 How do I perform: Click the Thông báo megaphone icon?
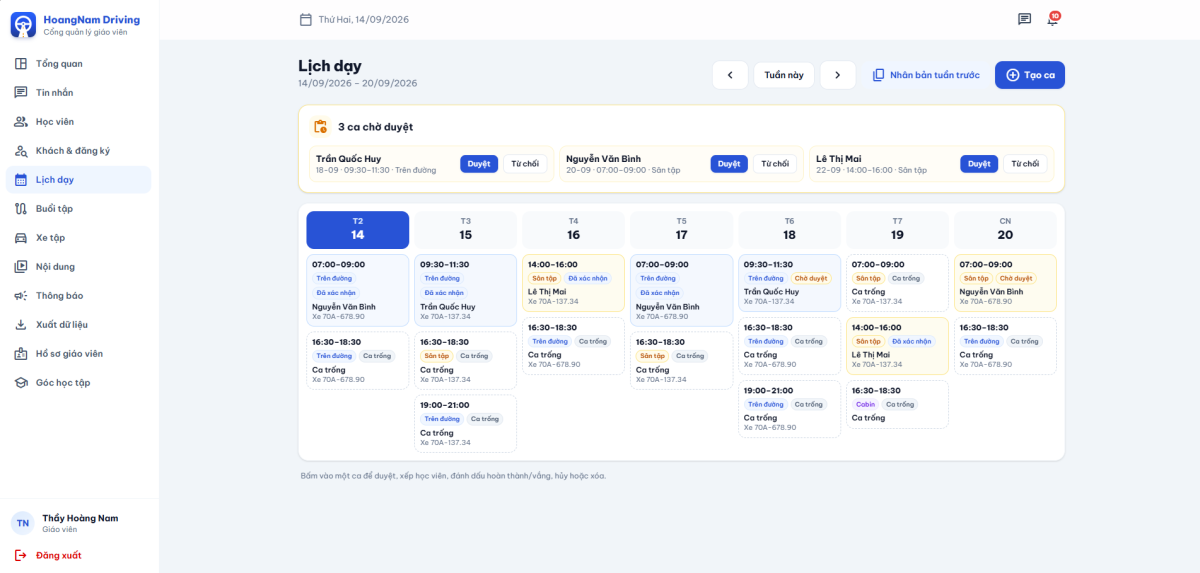pyautogui.click(x=21, y=296)
